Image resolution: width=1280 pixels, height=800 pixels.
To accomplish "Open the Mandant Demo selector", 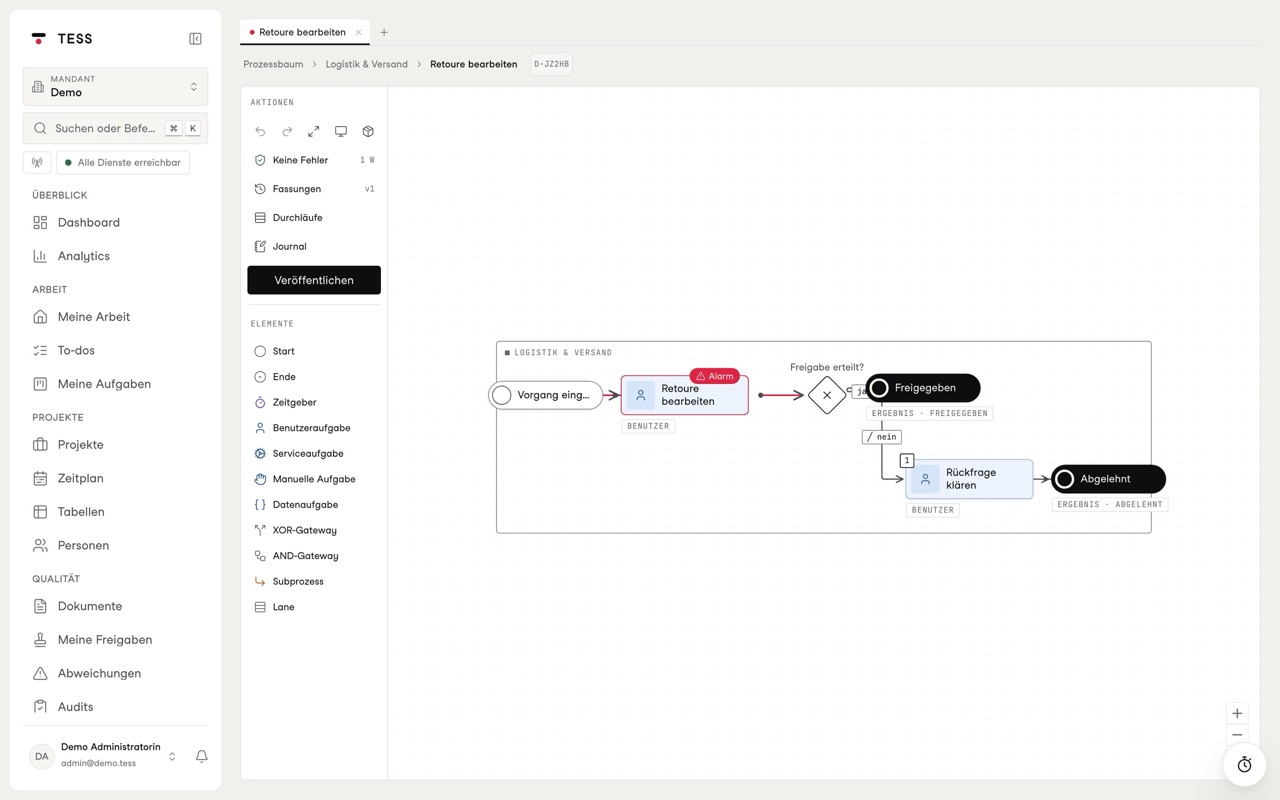I will (x=115, y=87).
